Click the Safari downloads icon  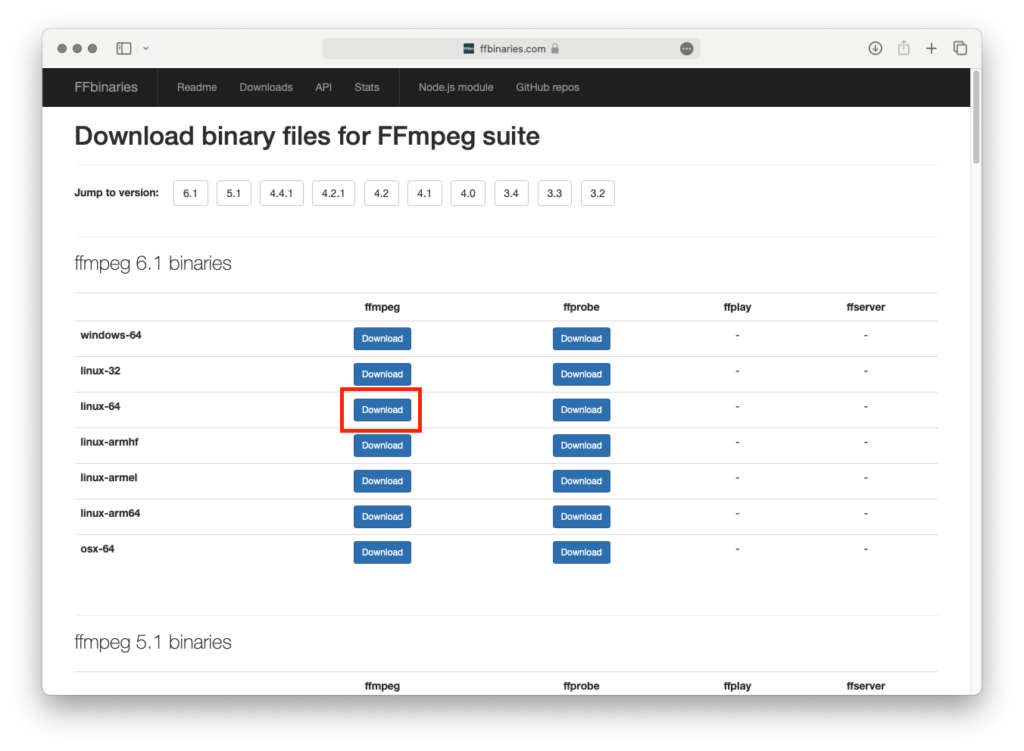click(875, 48)
